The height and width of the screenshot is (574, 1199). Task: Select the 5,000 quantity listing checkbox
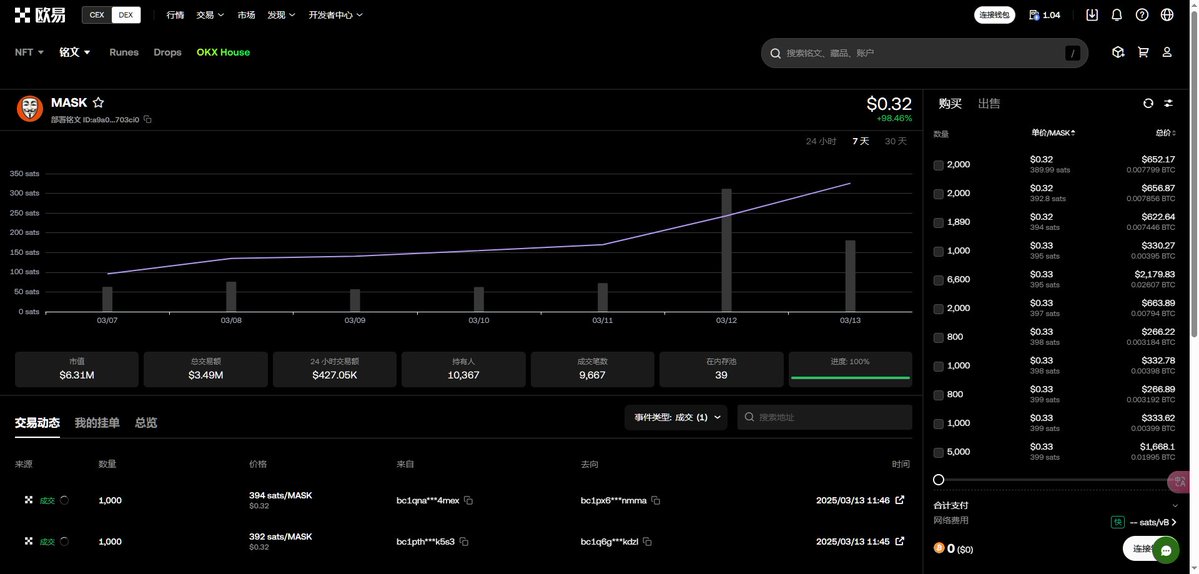coord(938,452)
